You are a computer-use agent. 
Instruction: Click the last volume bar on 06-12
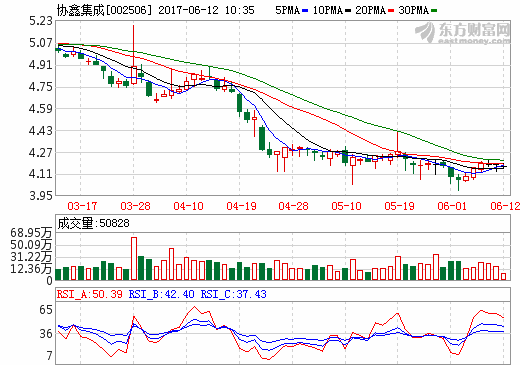tap(503, 276)
